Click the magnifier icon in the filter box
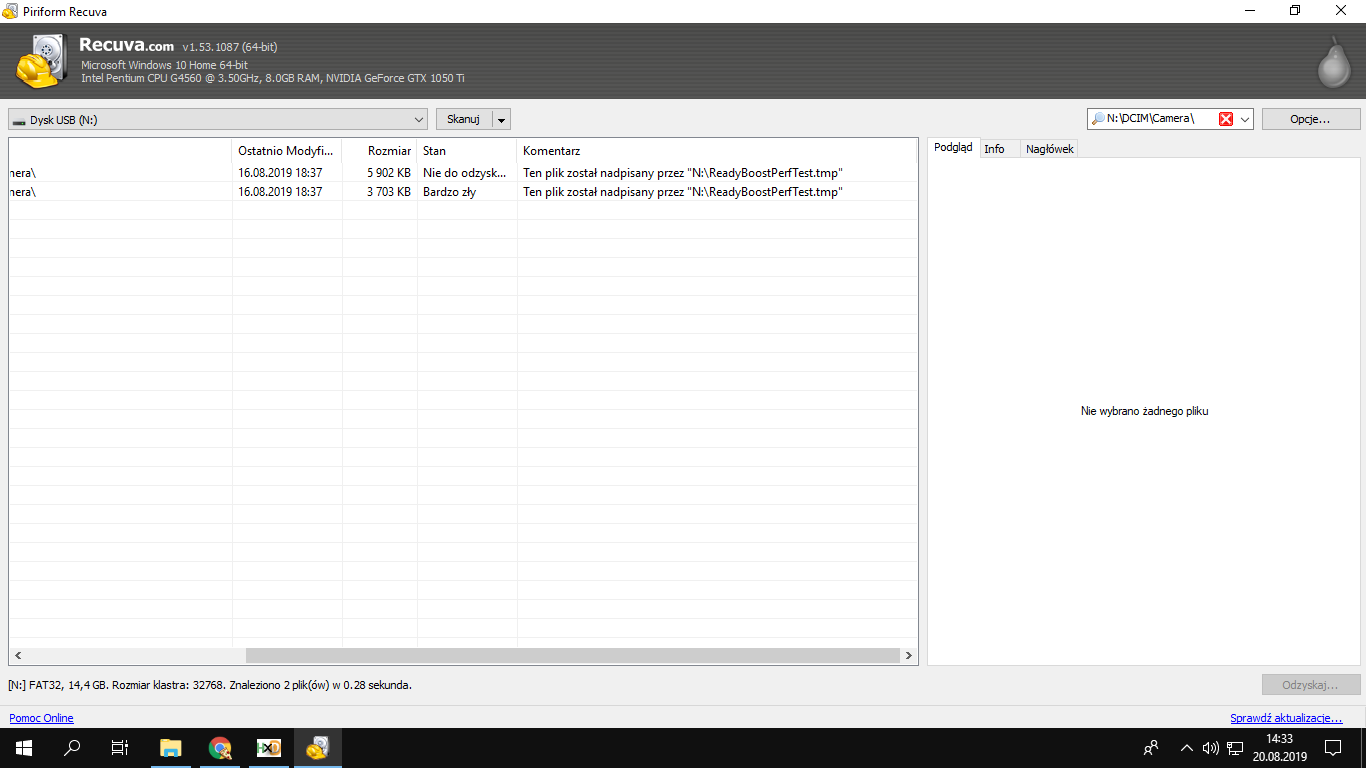Viewport: 1366px width, 768px height. (x=1098, y=119)
